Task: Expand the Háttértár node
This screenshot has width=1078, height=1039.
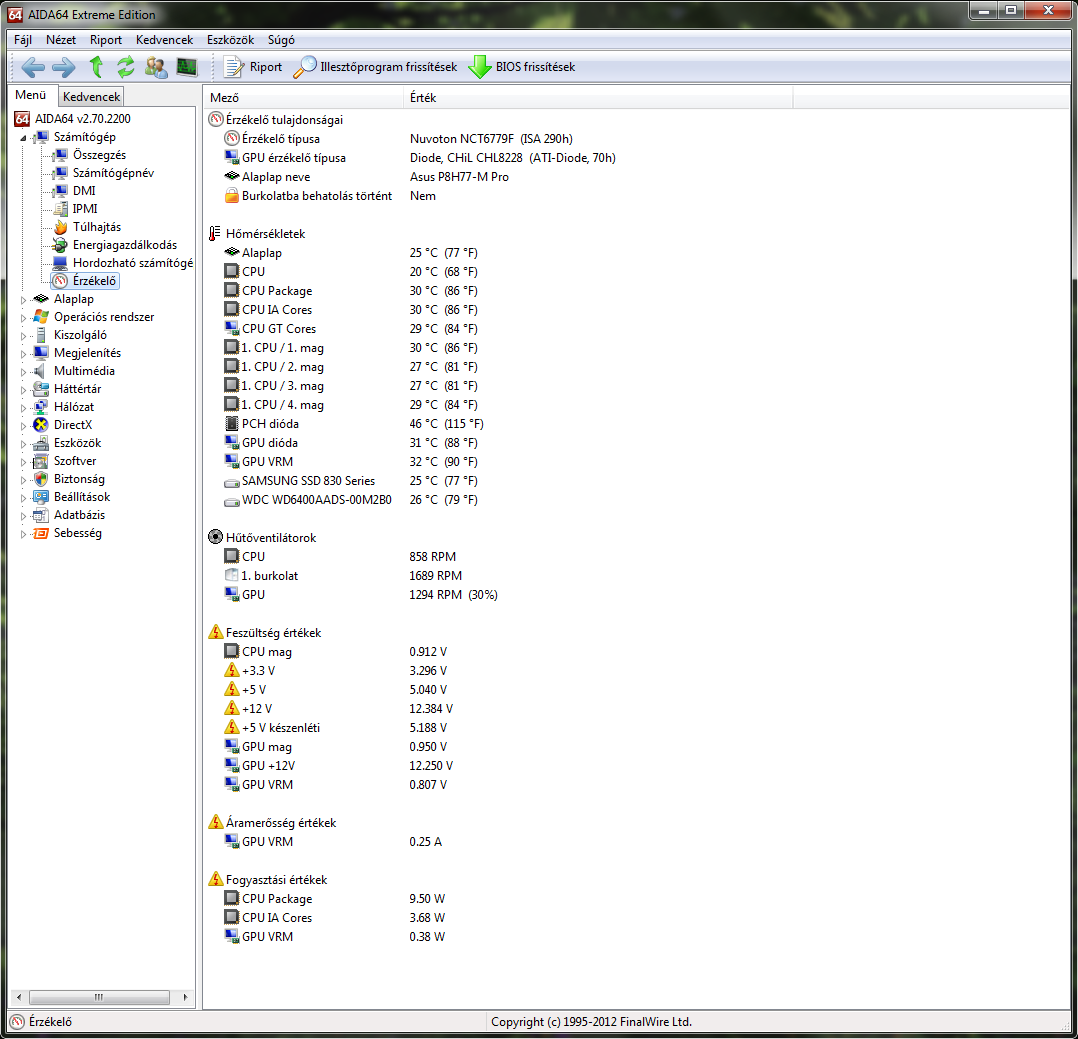Action: (x=23, y=390)
